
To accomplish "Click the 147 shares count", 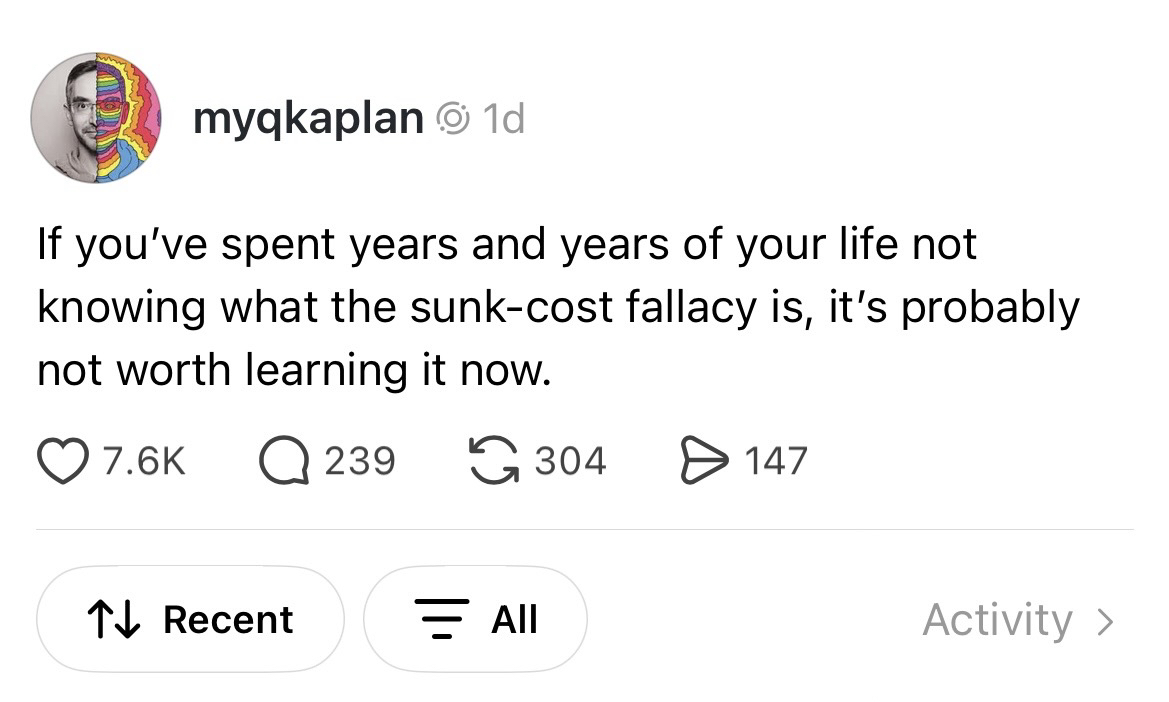I will 775,461.
